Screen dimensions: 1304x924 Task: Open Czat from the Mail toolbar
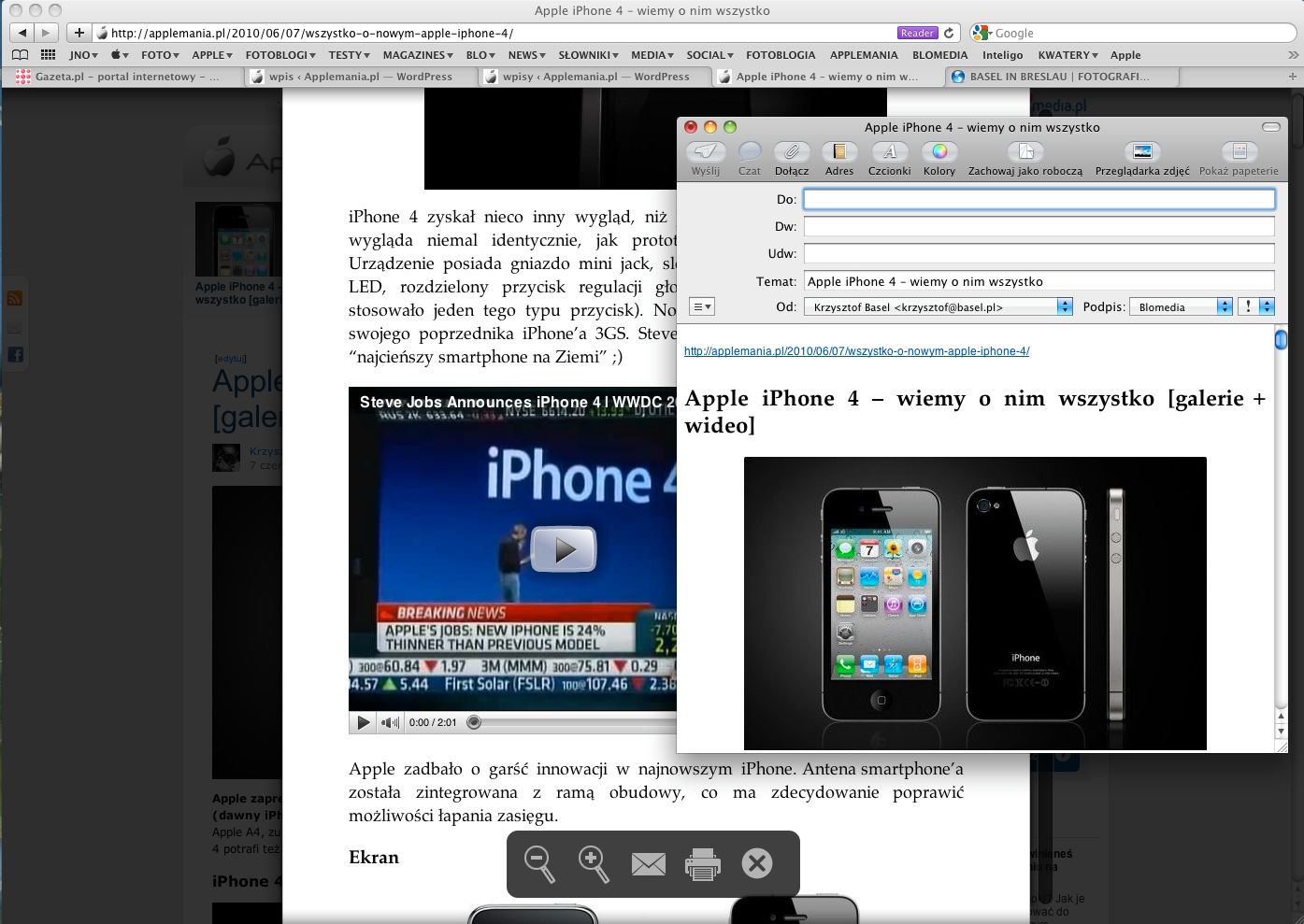pos(750,158)
